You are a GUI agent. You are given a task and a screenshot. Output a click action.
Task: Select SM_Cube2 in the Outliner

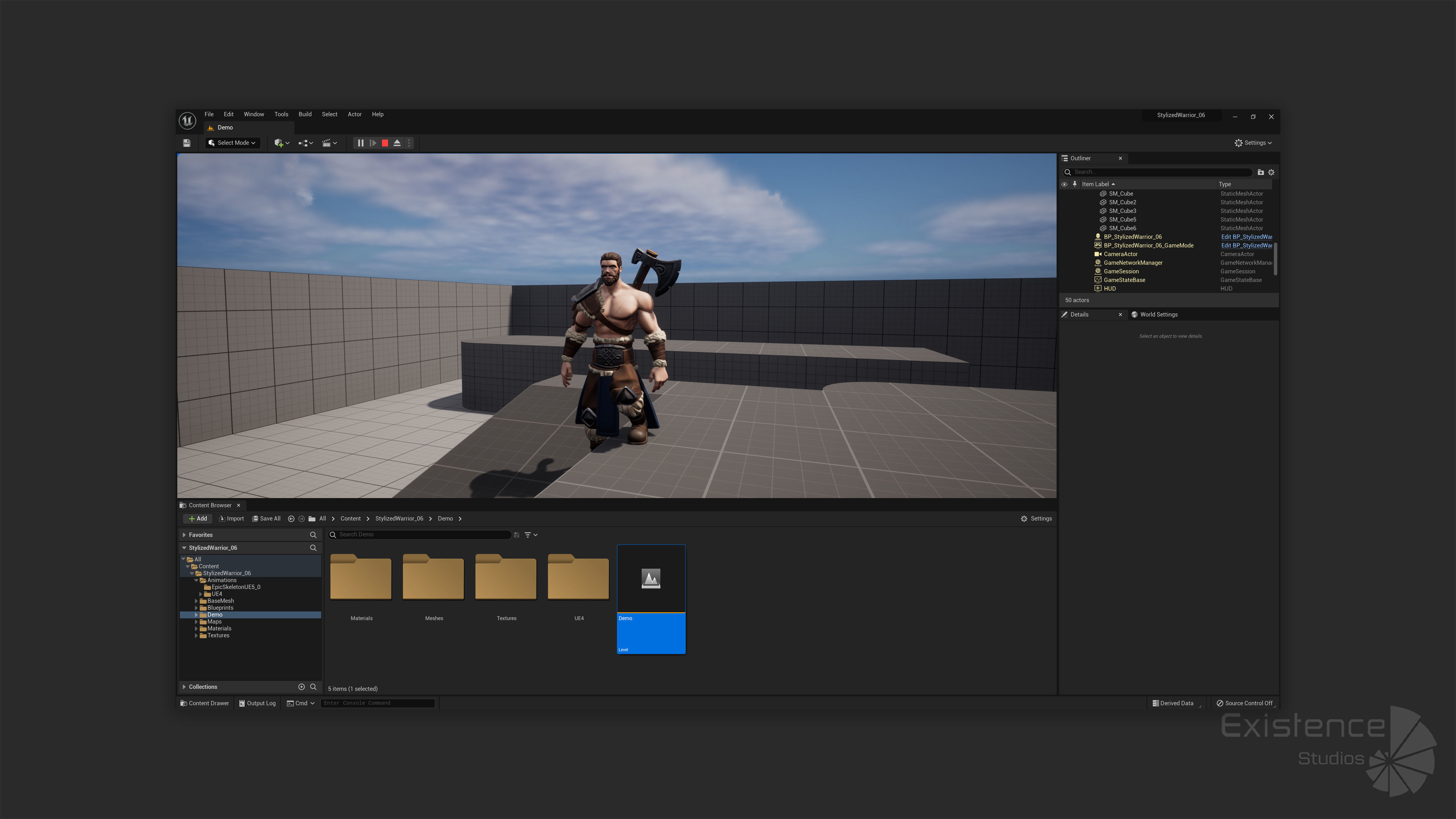coord(1122,202)
